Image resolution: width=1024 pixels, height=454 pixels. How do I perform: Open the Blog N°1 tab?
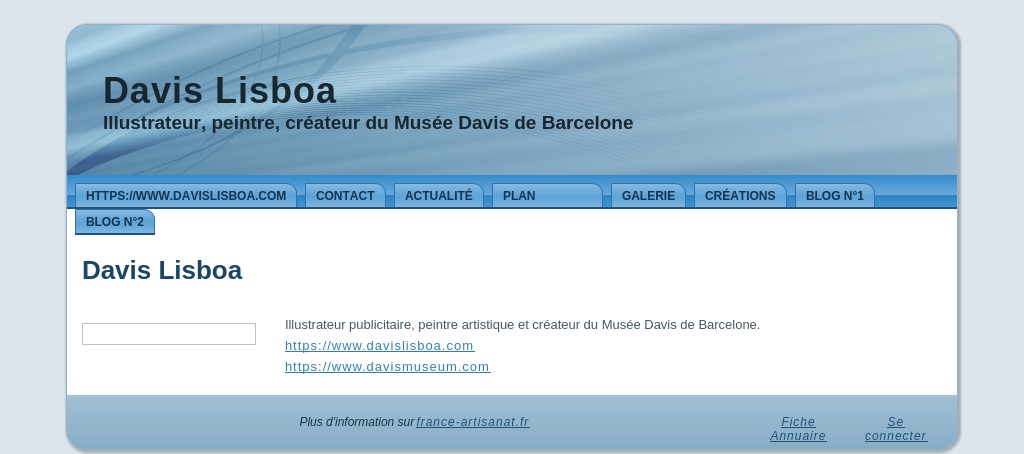click(x=835, y=196)
